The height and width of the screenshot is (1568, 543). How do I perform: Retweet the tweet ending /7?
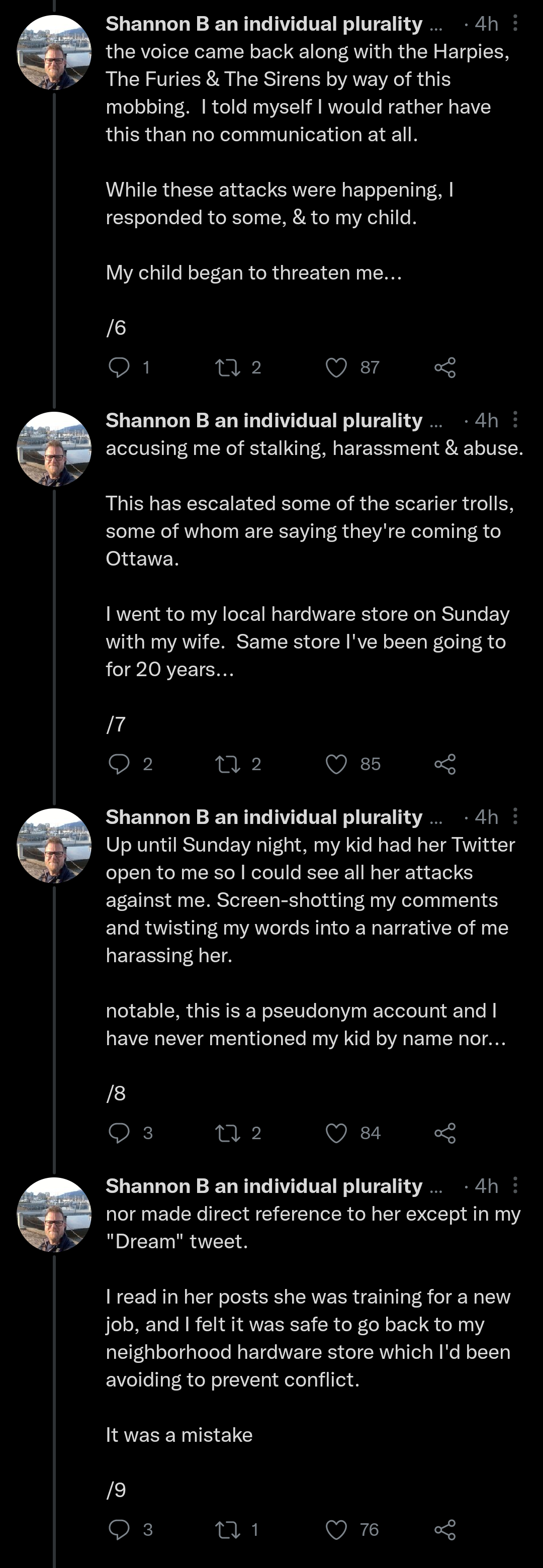point(228,764)
